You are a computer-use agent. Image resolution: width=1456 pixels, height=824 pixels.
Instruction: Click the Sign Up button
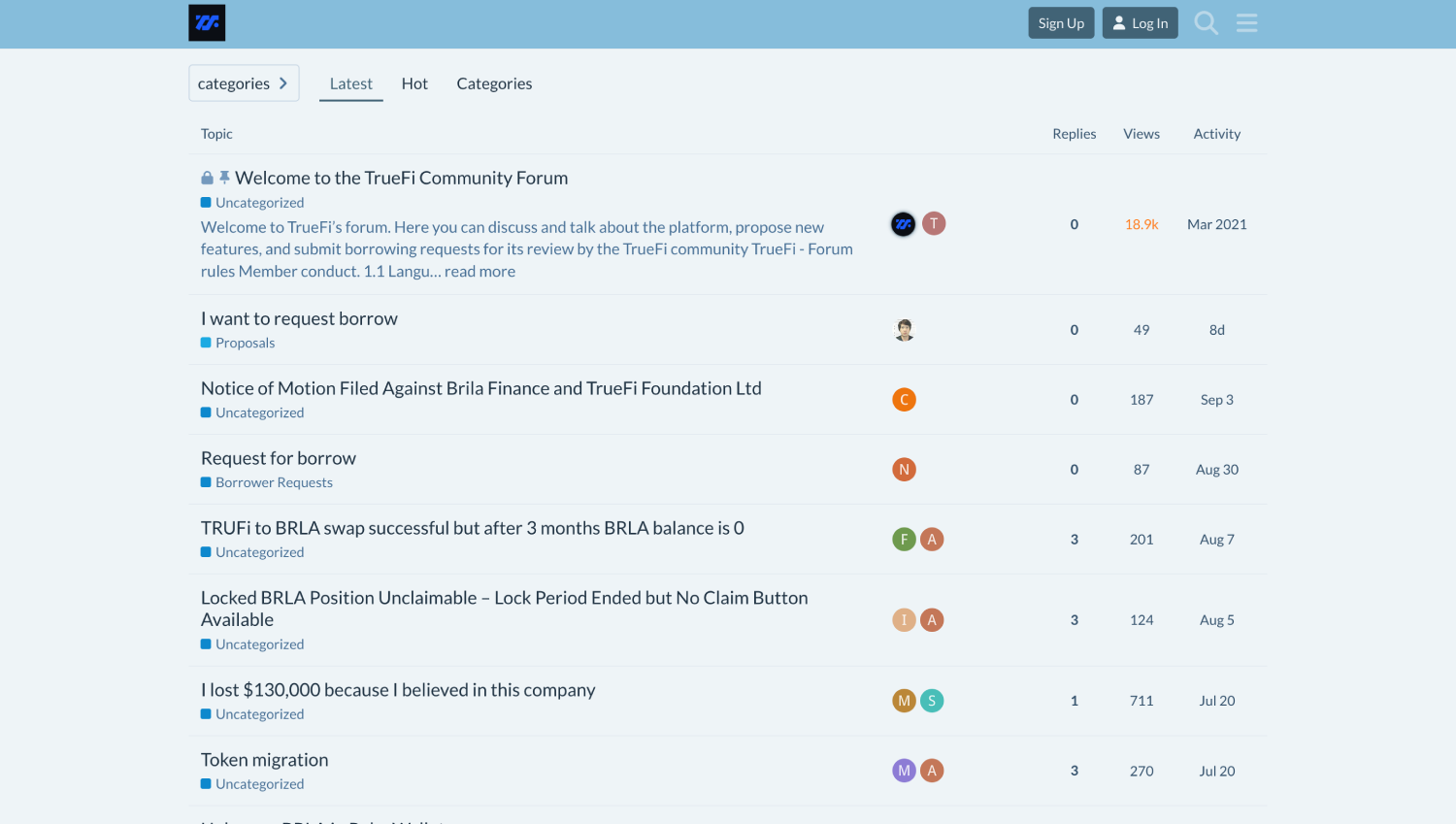[1061, 23]
